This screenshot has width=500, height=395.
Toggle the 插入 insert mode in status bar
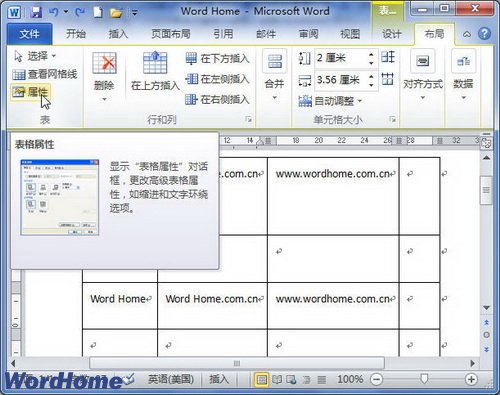pyautogui.click(x=219, y=379)
